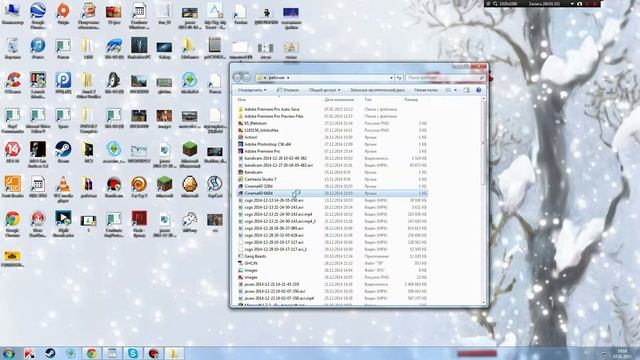The image size is (640, 360).
Task: Open the iTunes desktop shortcut
Action: pos(38,48)
